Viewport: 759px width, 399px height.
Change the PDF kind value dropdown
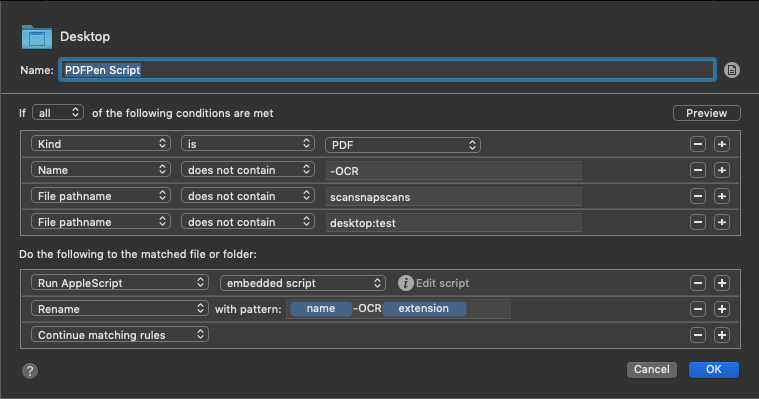[x=403, y=145]
